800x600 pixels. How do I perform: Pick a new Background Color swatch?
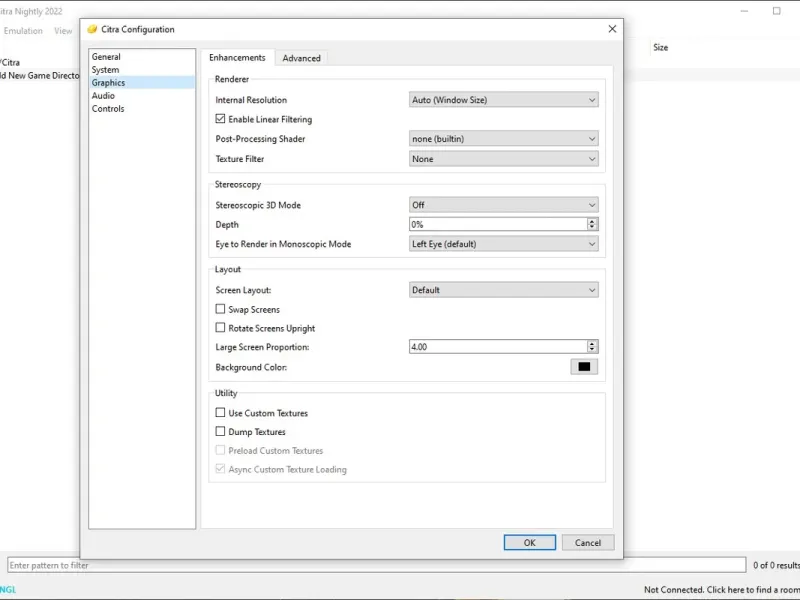tap(584, 367)
